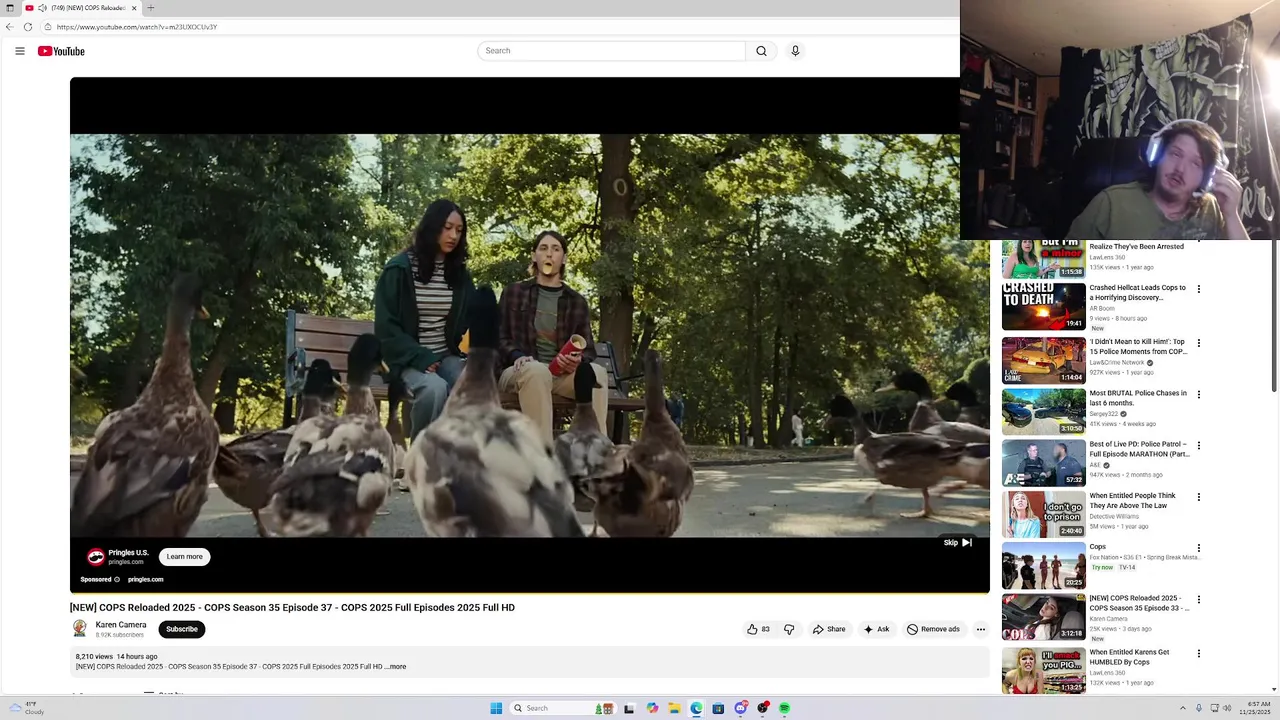Open volume control in system tray
Image resolution: width=1280 pixels, height=720 pixels.
[x=1227, y=708]
